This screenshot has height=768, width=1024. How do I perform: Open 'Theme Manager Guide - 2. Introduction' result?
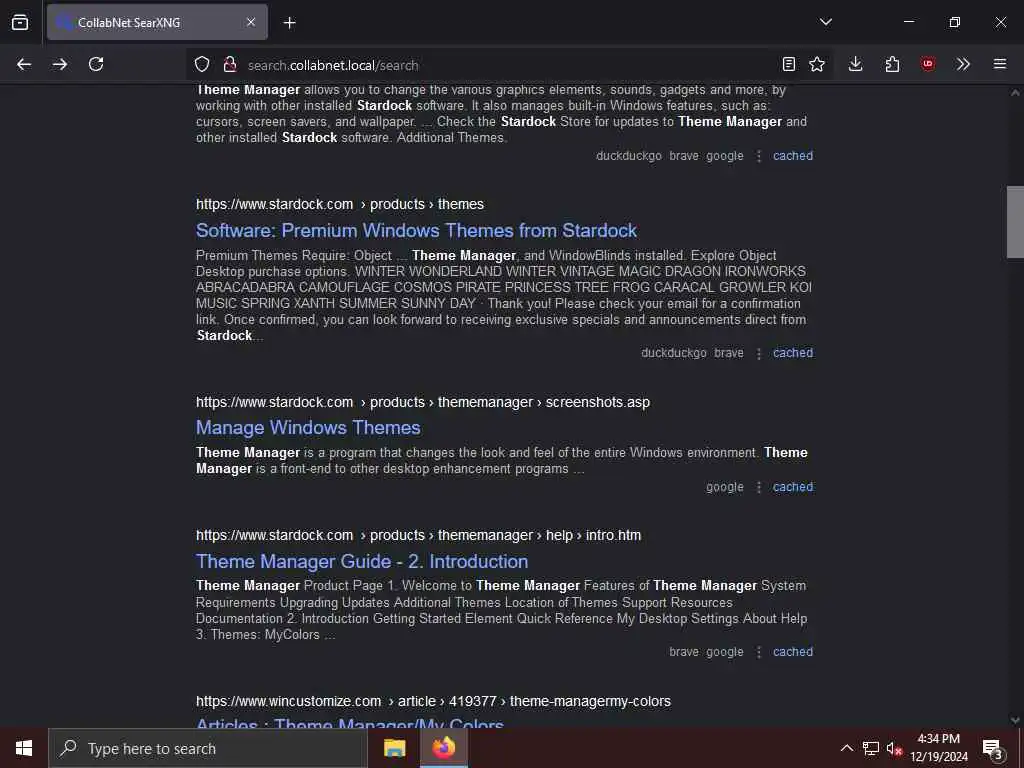point(362,562)
